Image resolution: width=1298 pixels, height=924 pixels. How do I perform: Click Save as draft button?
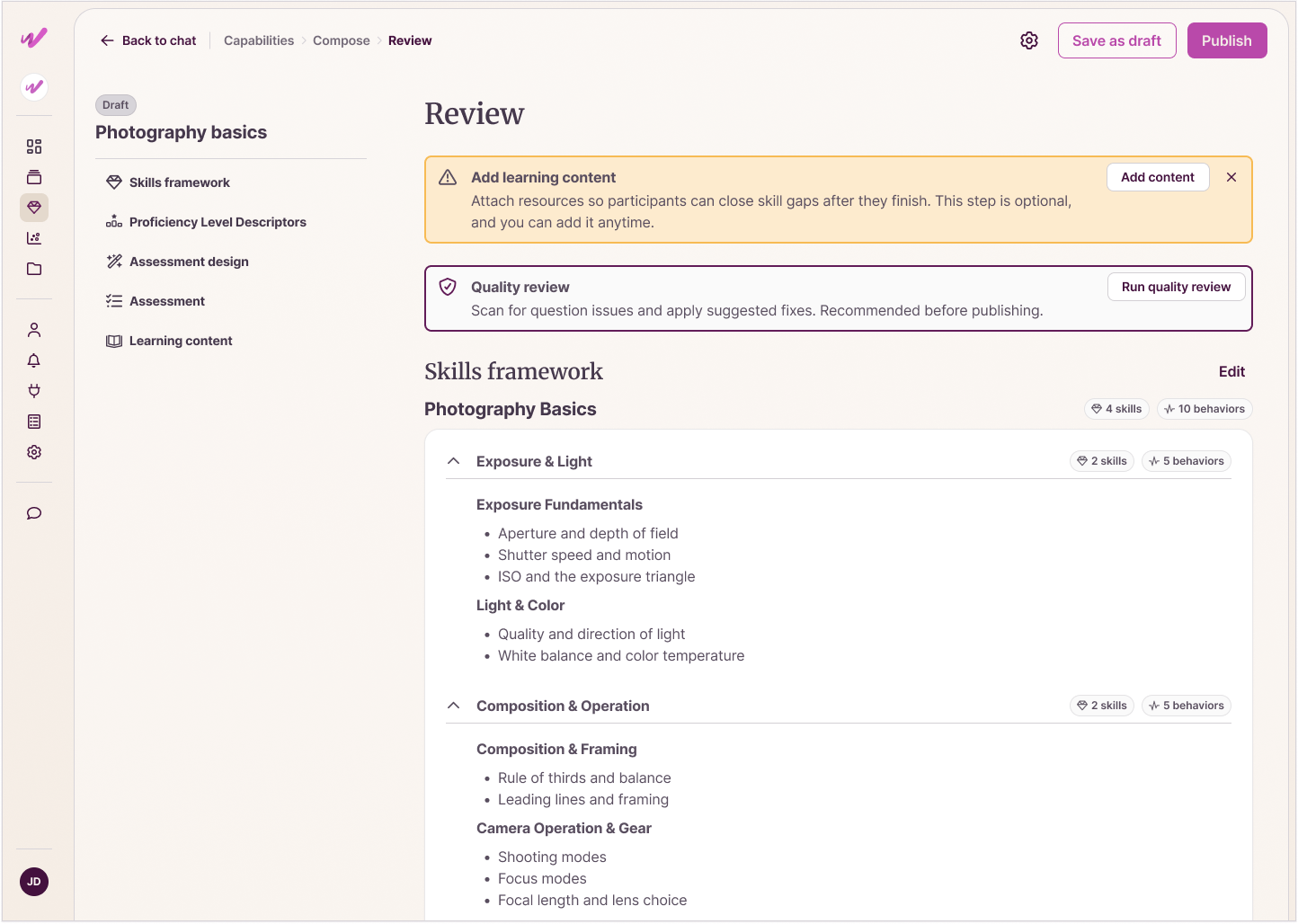1116,40
